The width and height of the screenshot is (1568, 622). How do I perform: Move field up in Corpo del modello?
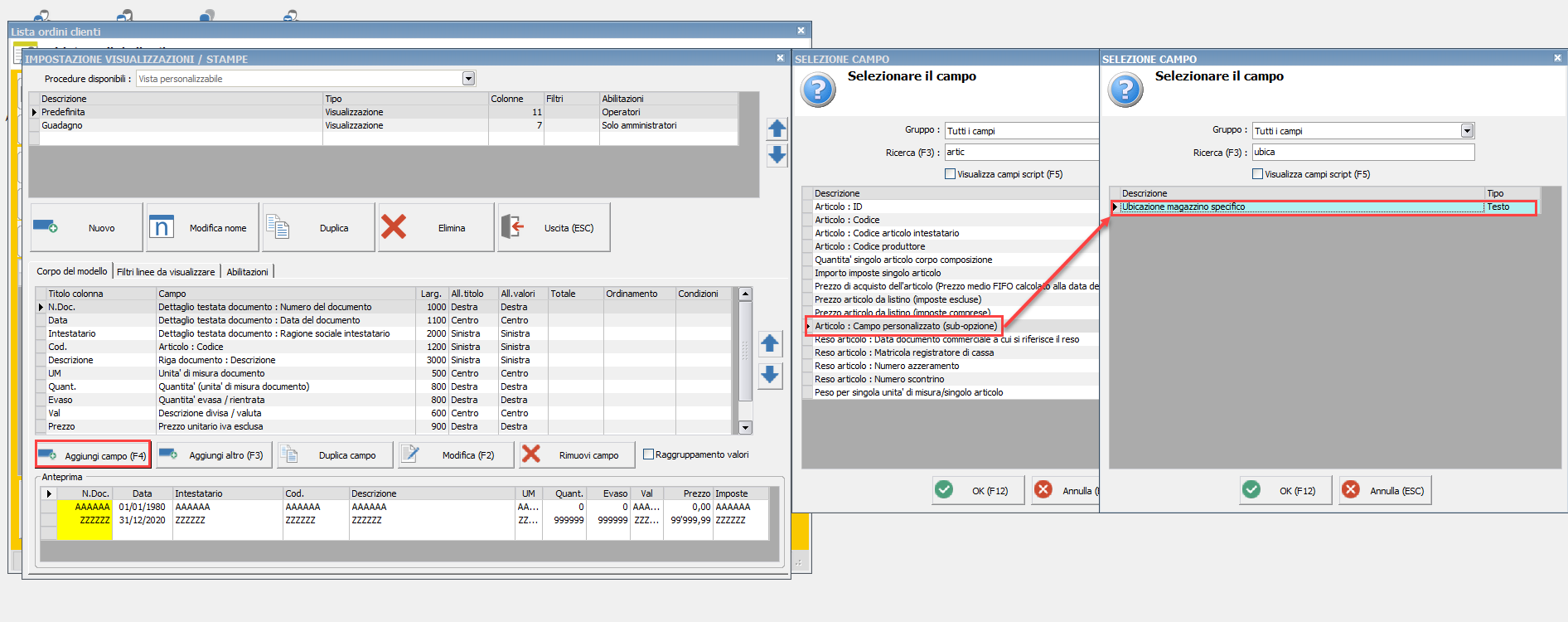(x=770, y=343)
